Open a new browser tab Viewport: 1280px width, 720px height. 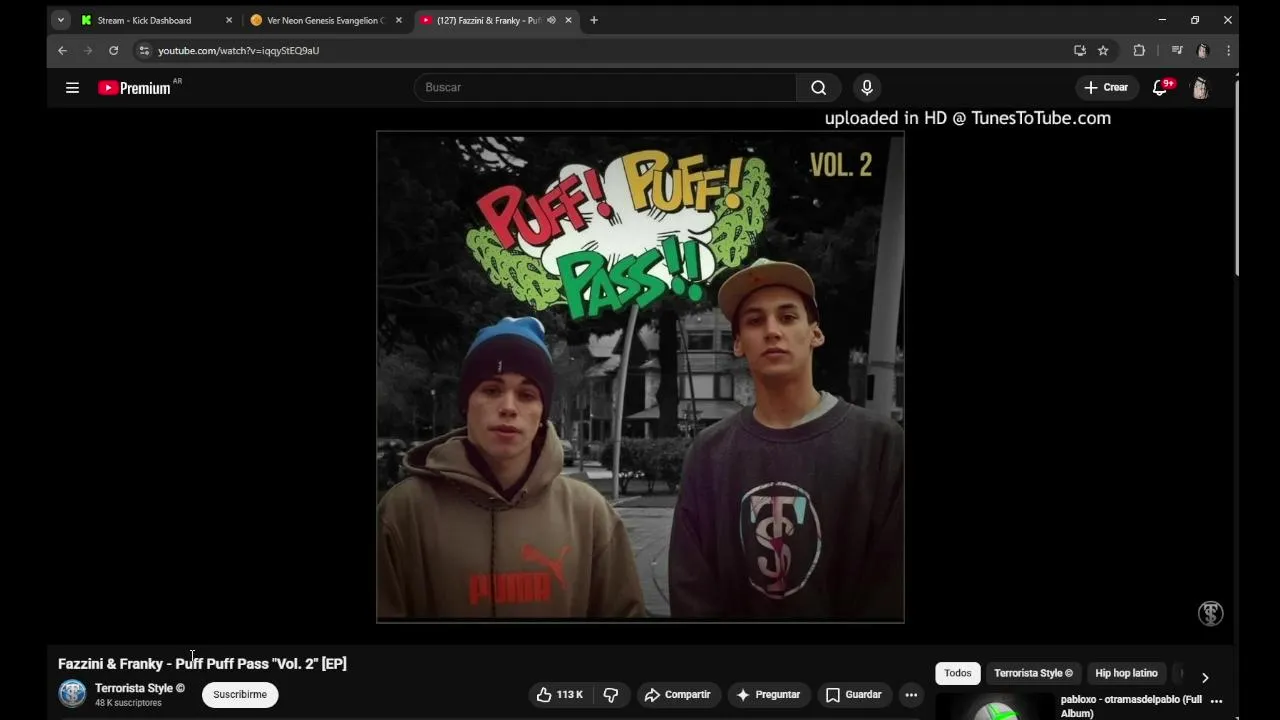click(594, 20)
